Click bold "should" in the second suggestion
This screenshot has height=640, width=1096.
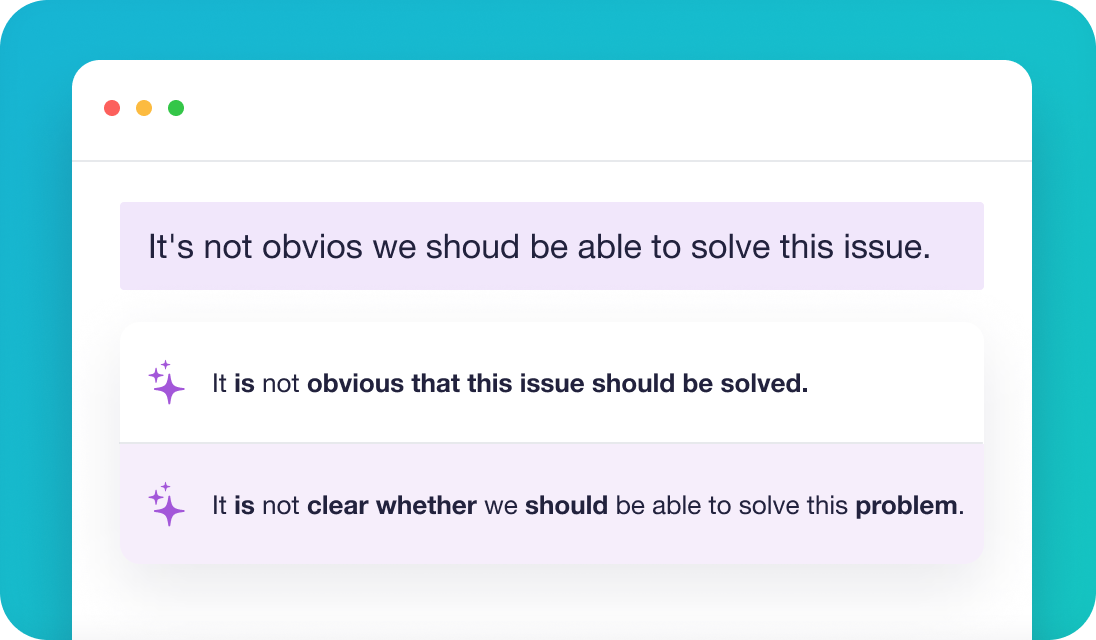566,506
